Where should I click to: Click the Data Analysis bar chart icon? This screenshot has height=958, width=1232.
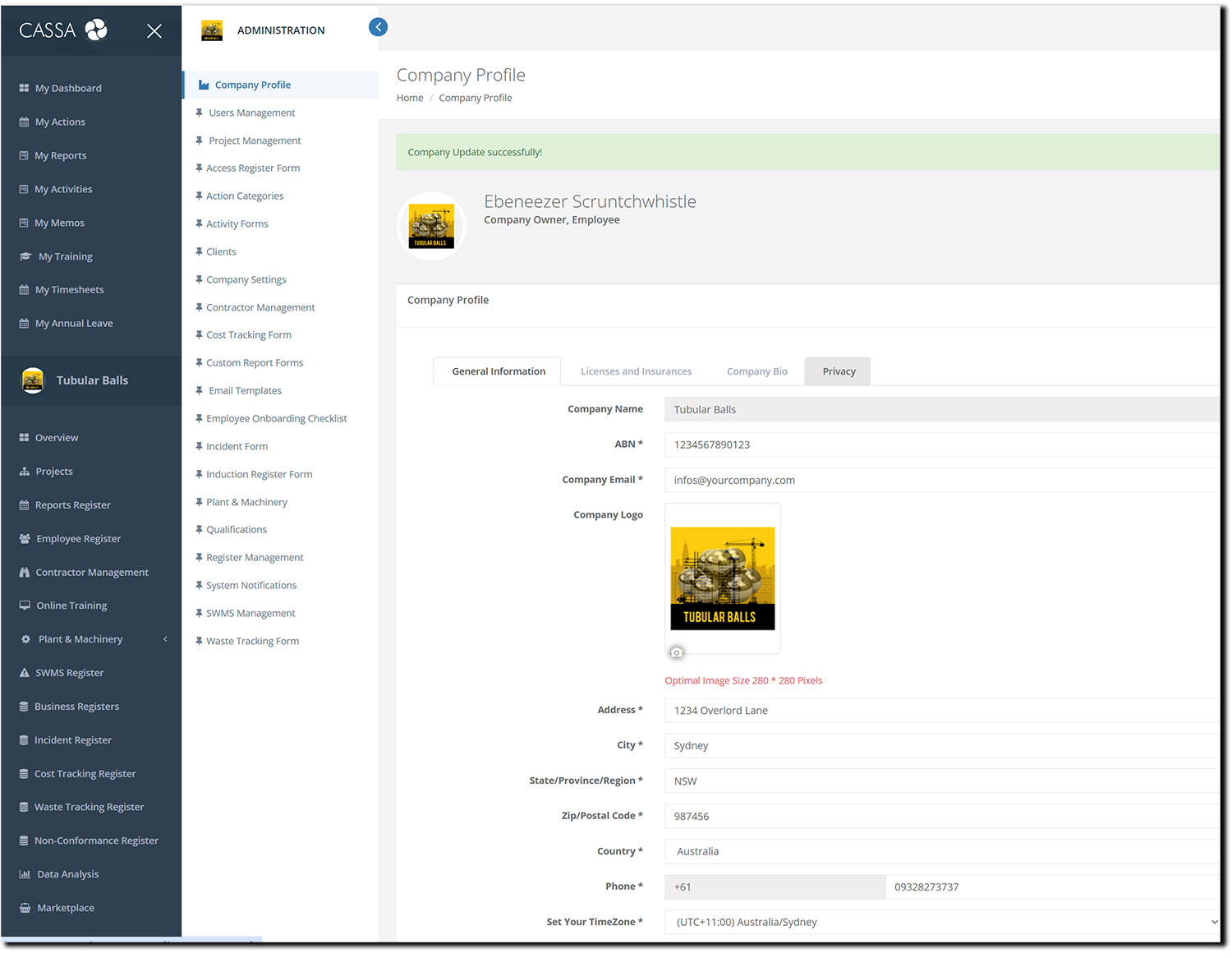click(25, 874)
